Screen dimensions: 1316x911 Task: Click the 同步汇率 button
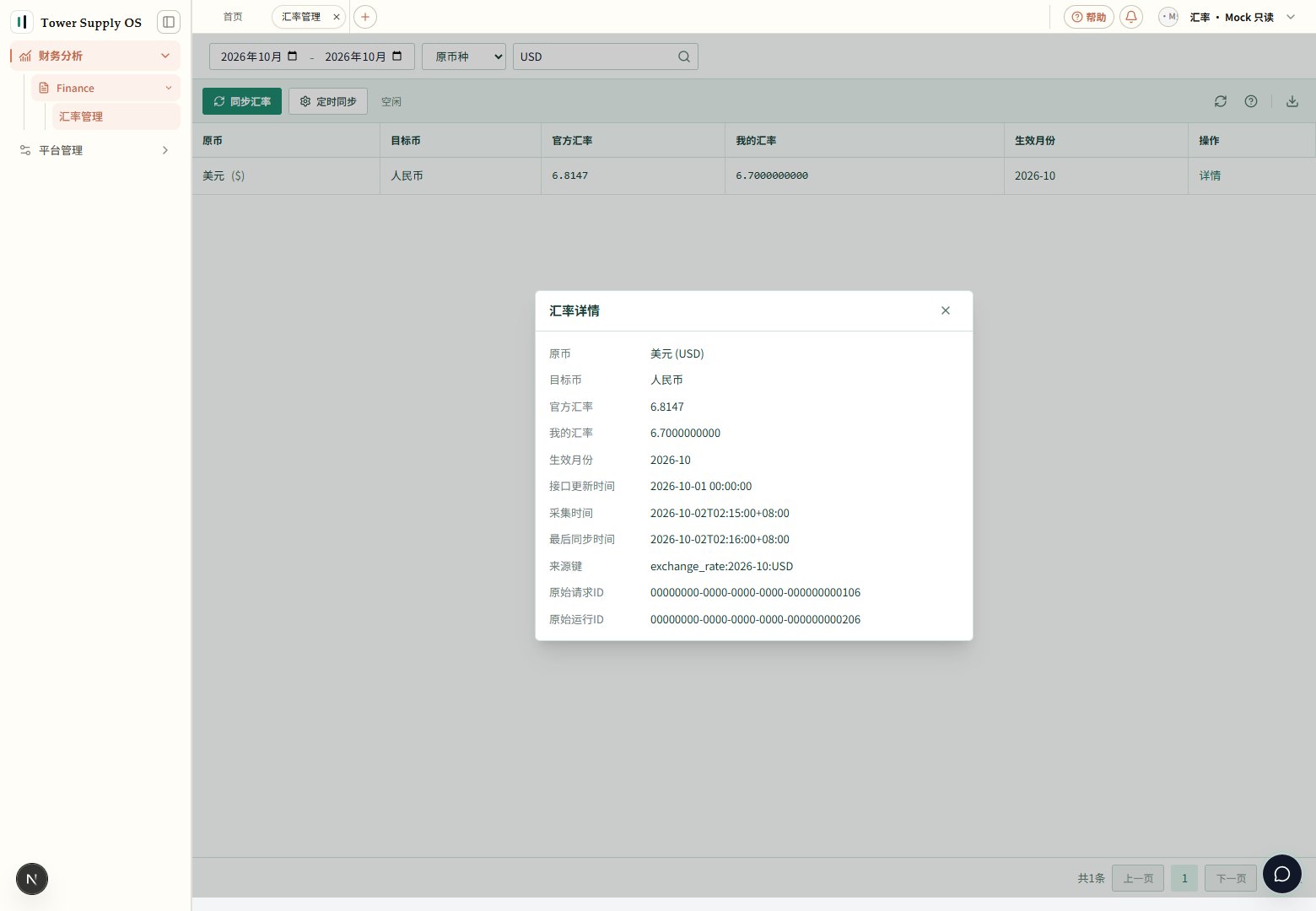click(x=242, y=101)
